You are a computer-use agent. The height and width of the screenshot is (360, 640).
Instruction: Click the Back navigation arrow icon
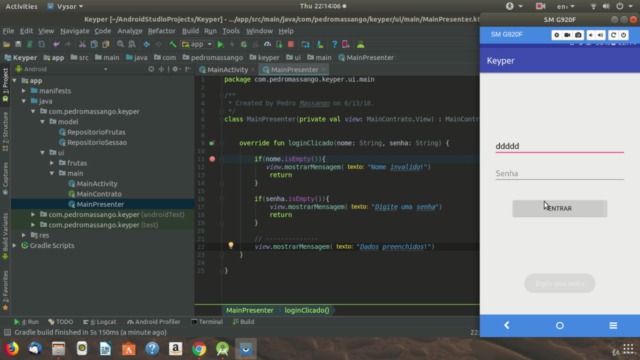click(147, 44)
